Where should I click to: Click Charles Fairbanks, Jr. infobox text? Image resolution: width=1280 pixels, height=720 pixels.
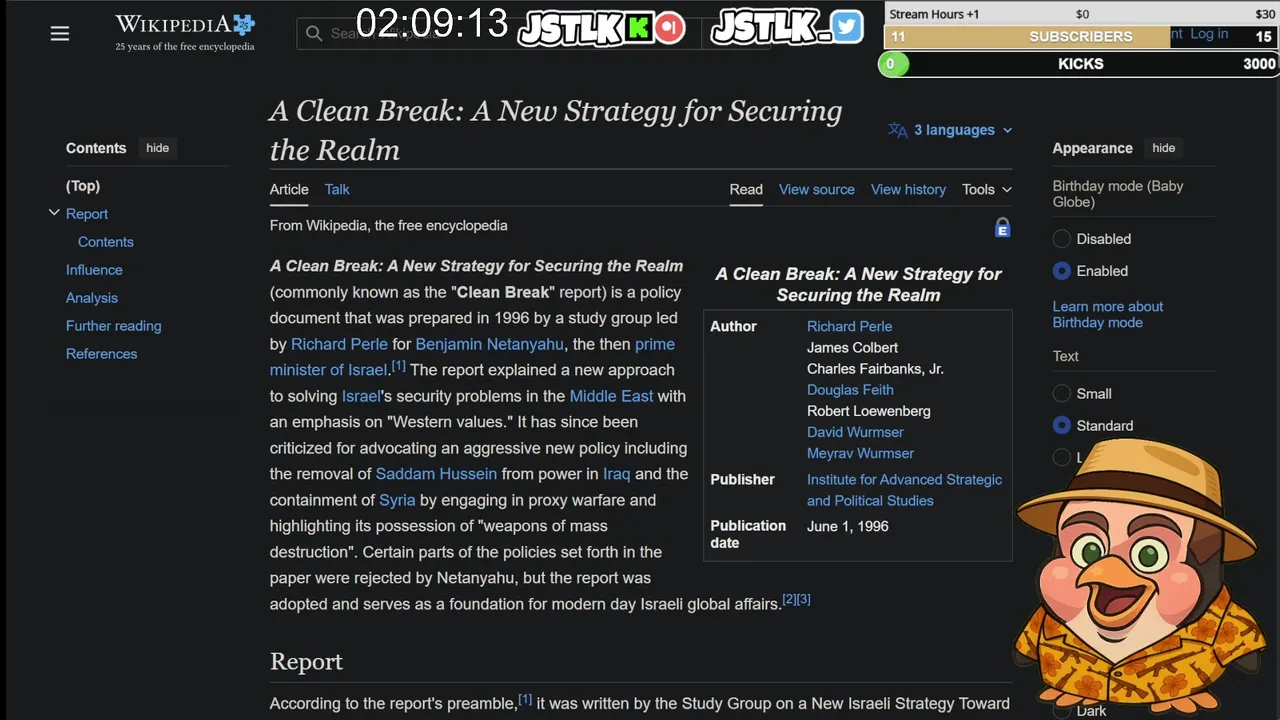(x=875, y=369)
